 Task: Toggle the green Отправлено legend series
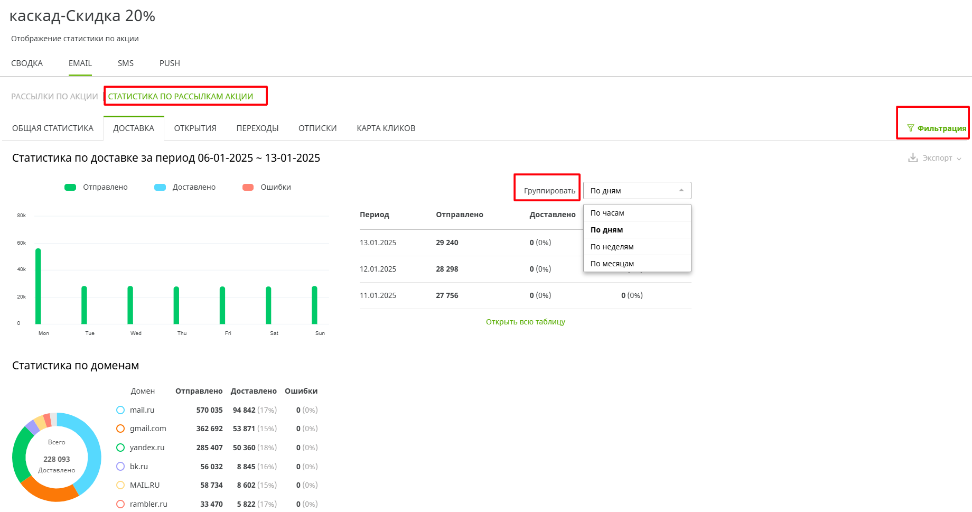click(x=70, y=187)
